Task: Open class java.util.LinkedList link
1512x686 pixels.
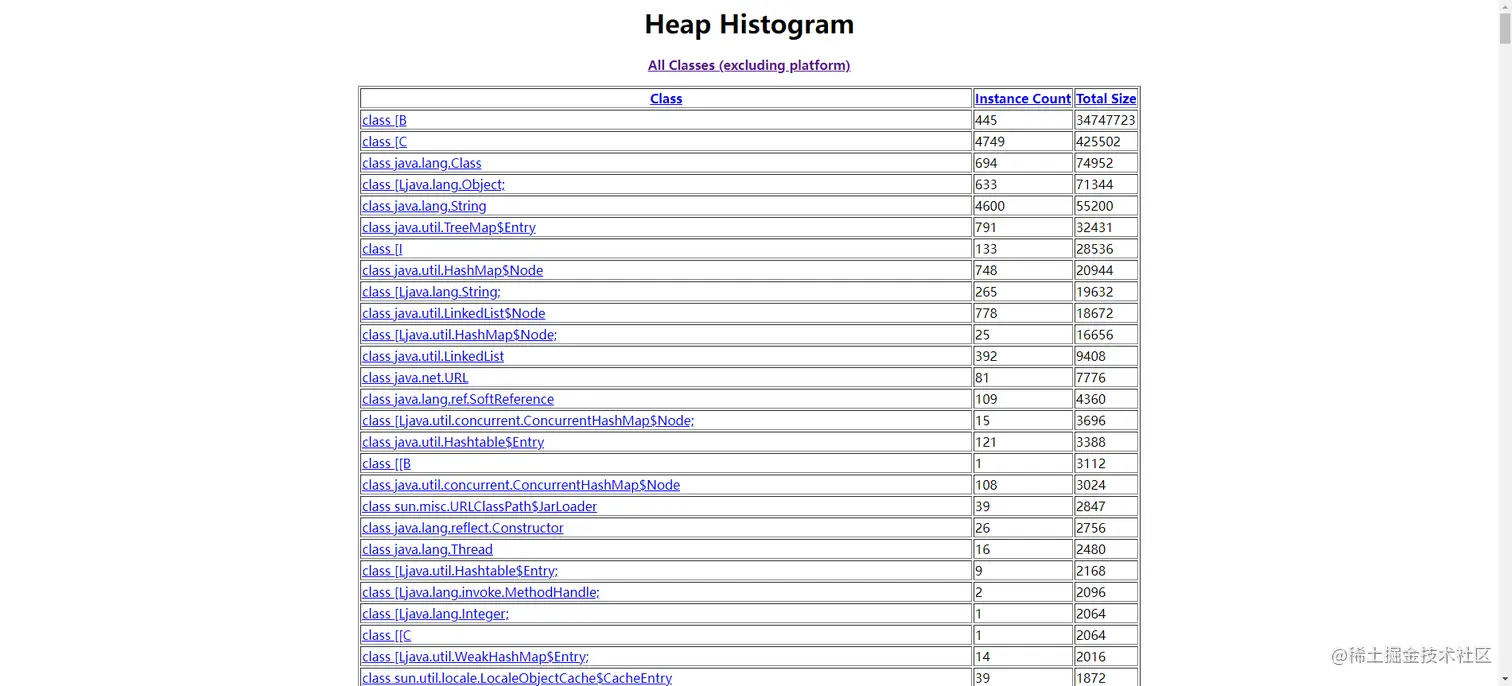Action: coord(433,356)
